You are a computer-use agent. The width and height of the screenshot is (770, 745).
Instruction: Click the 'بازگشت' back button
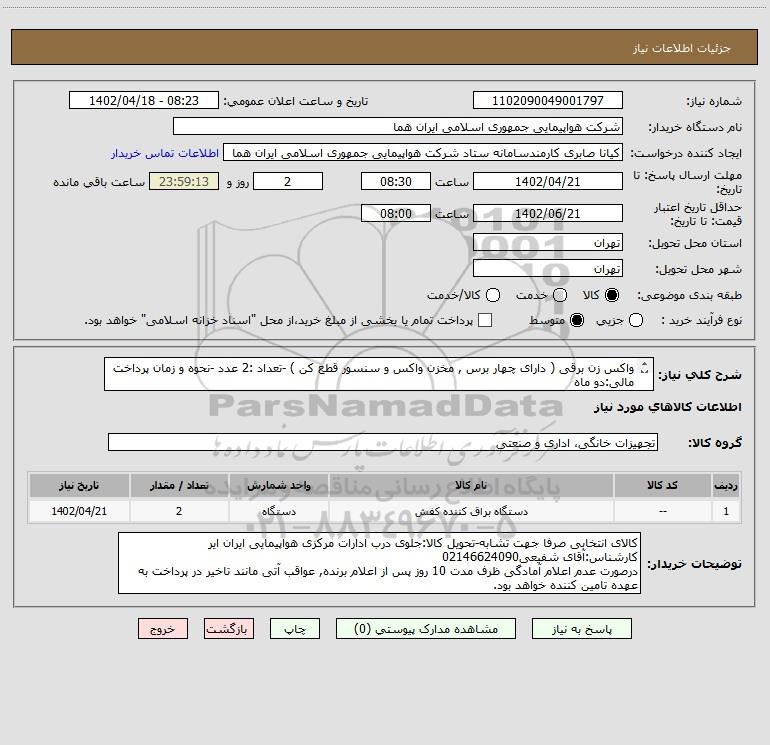229,629
